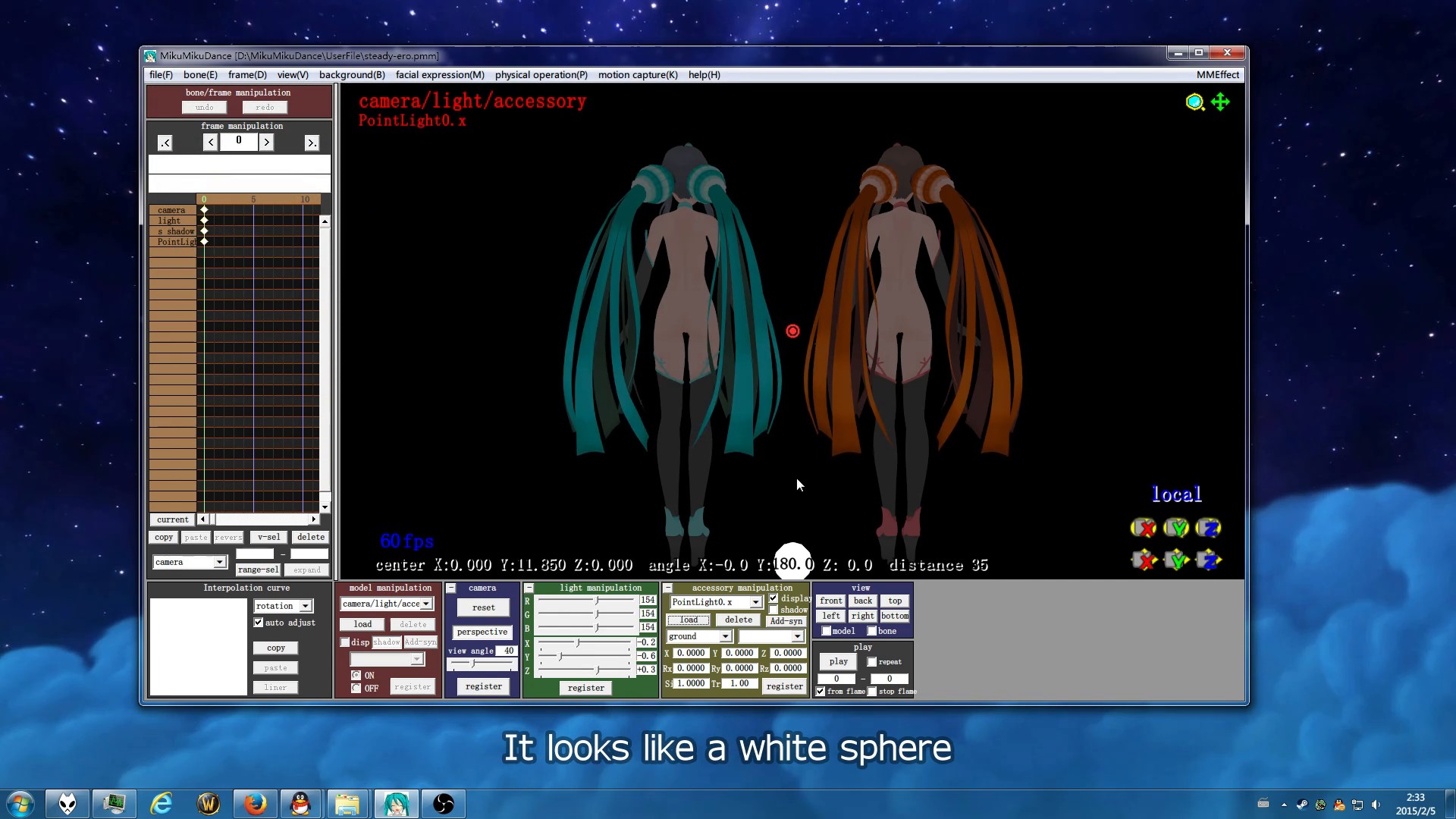This screenshot has height=819, width=1456.
Task: Collapse the accessory manipulation panel minus icon
Action: pyautogui.click(x=668, y=588)
